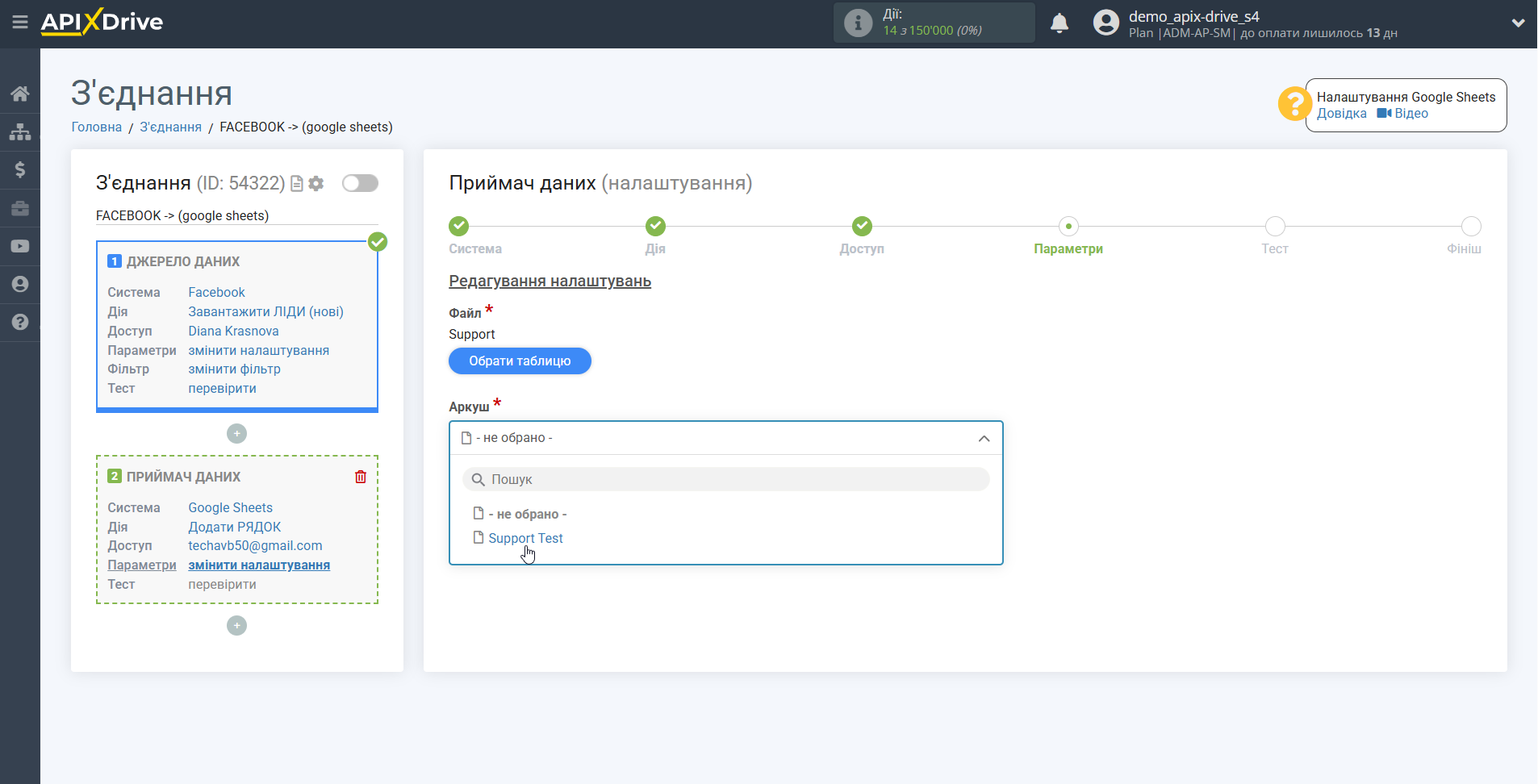Click receiver змінити налаштування link
Screen dimensions: 1538x784
tap(259, 565)
